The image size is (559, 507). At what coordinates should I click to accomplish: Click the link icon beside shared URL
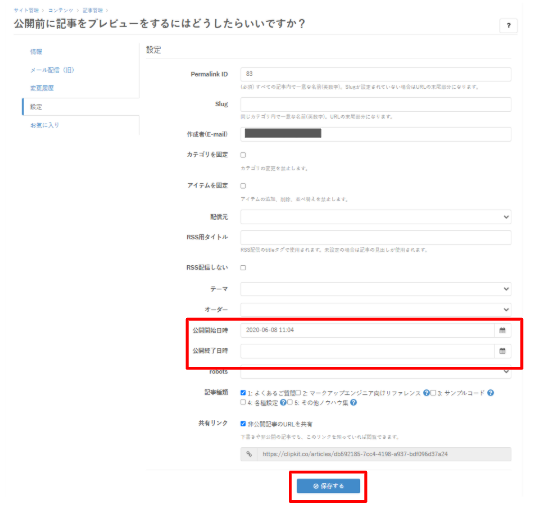(x=249, y=454)
